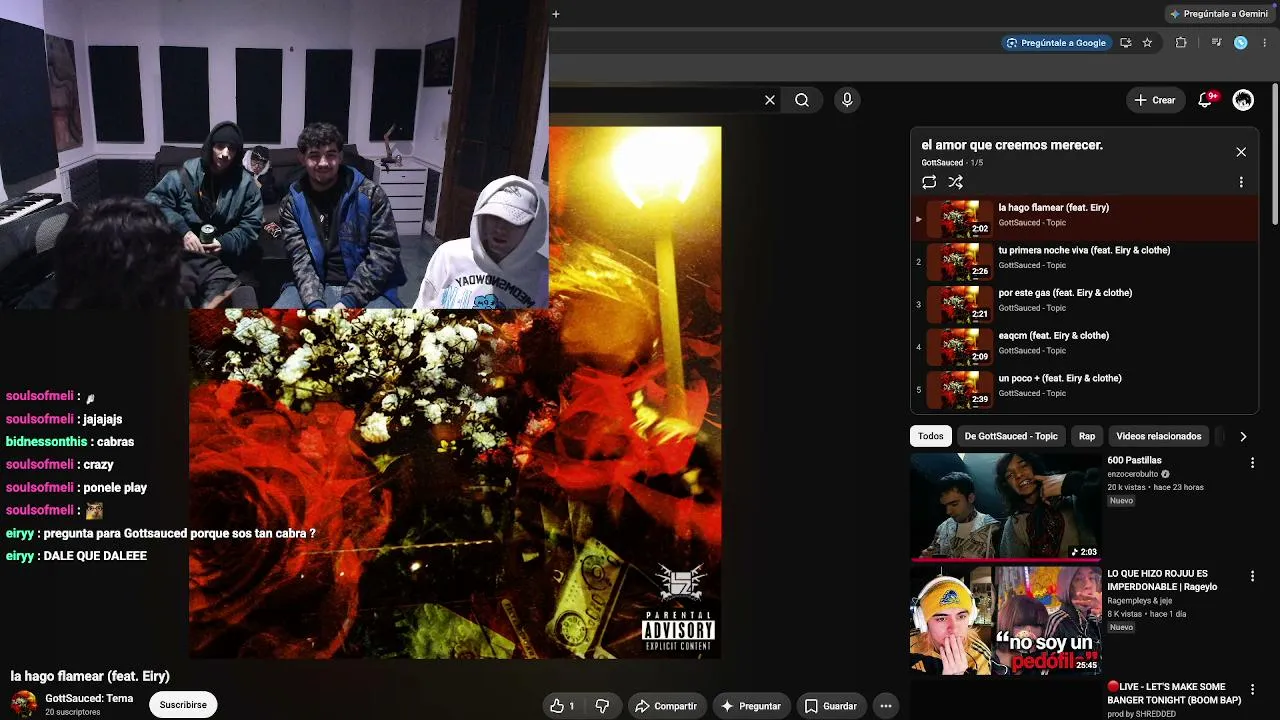Show more filter chips with the arrow

pyautogui.click(x=1243, y=436)
